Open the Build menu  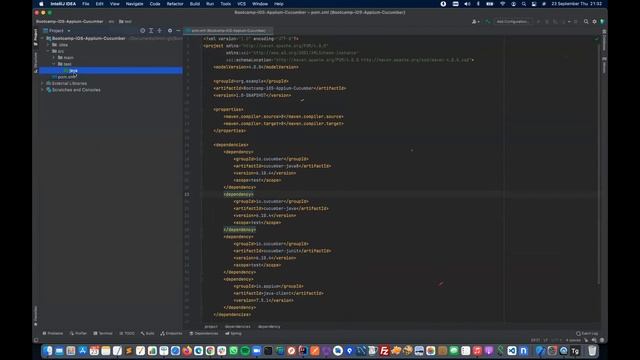[x=195, y=4]
